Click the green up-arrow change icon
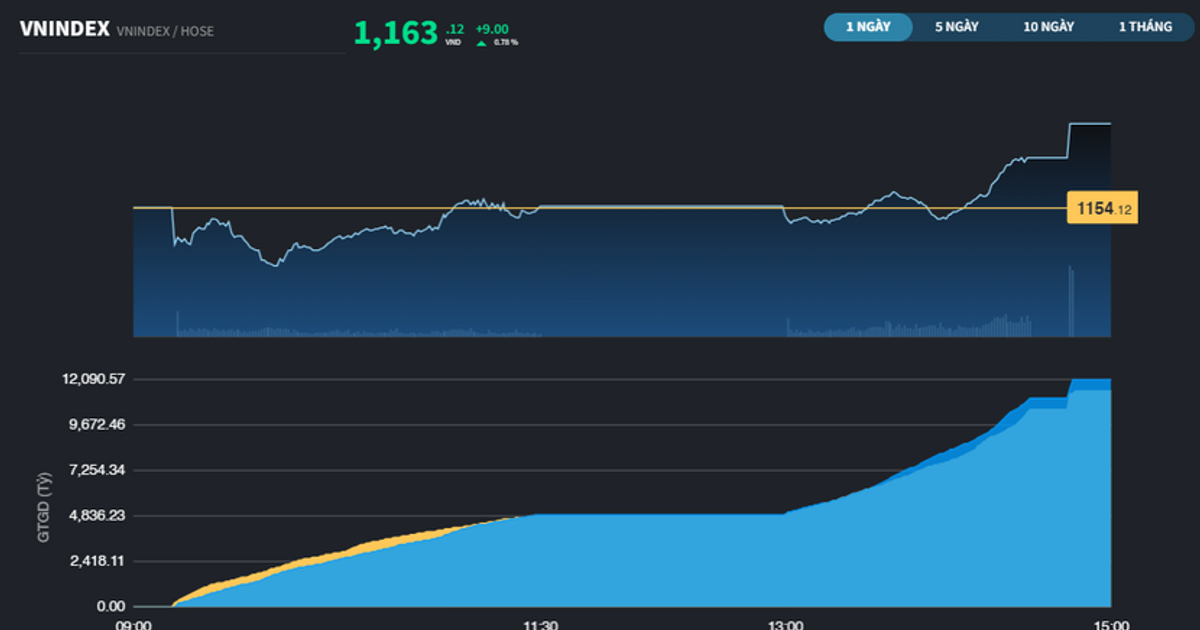1200x630 pixels. 481,42
